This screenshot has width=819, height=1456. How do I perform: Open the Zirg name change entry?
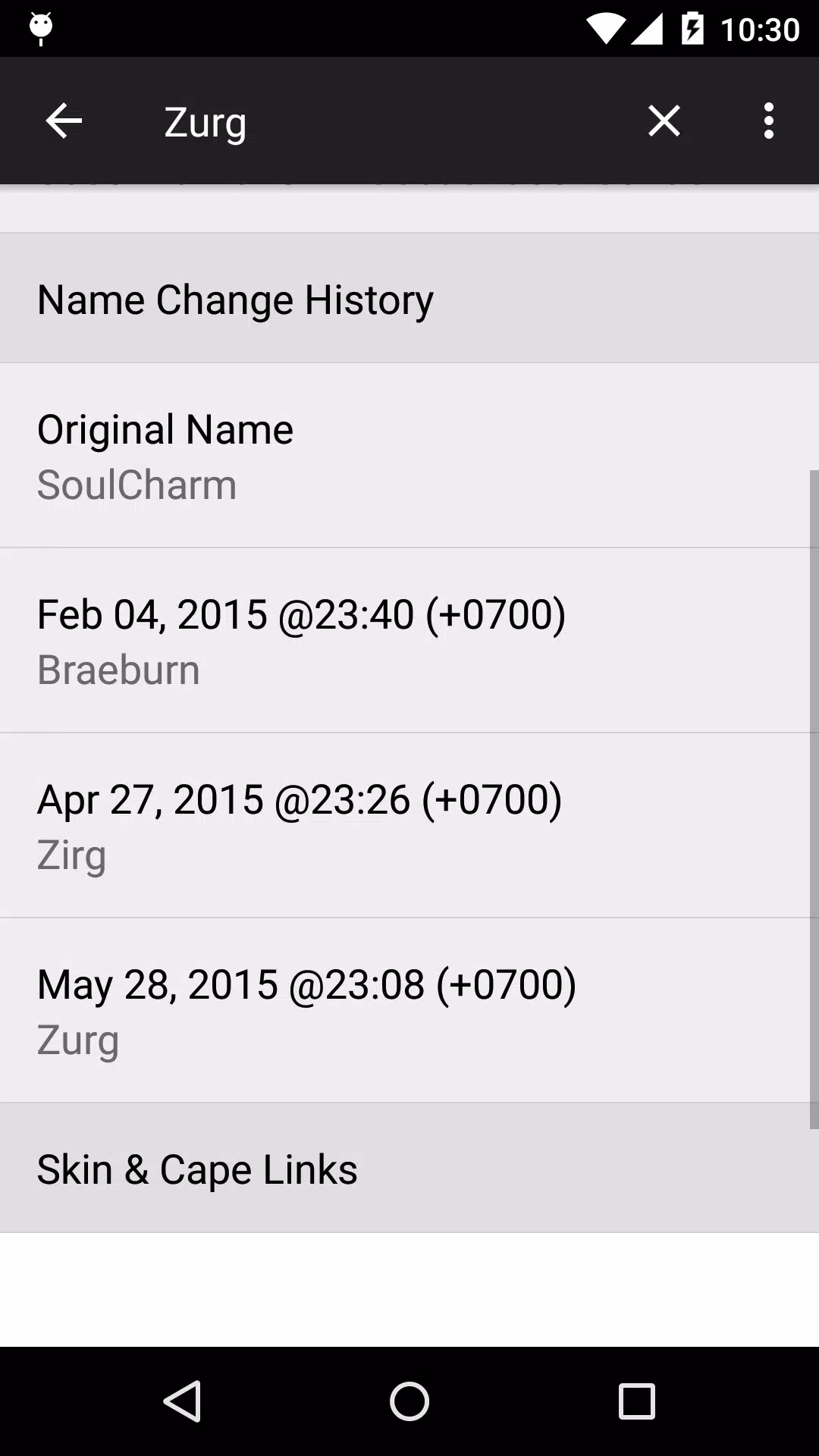409,825
